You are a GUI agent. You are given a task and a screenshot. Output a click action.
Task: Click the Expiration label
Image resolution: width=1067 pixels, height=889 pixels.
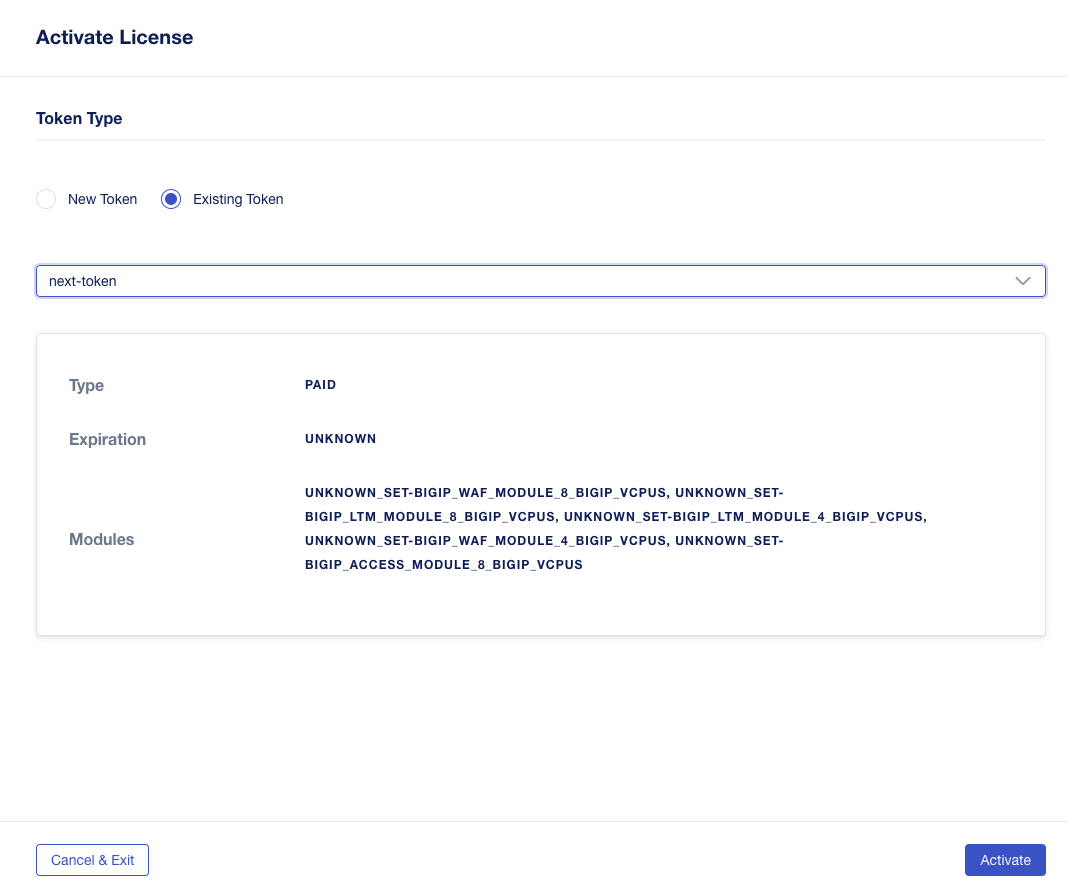(108, 439)
